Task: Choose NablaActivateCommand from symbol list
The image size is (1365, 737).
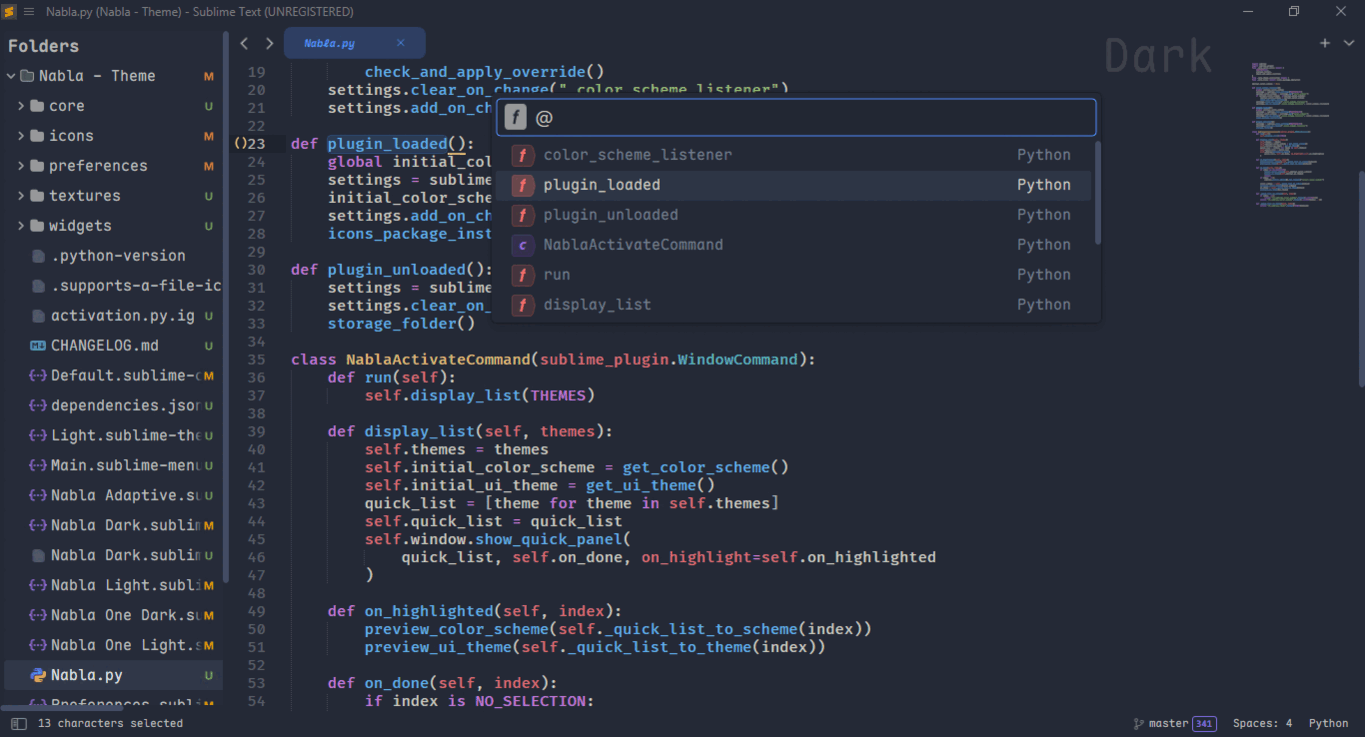Action: click(x=794, y=245)
